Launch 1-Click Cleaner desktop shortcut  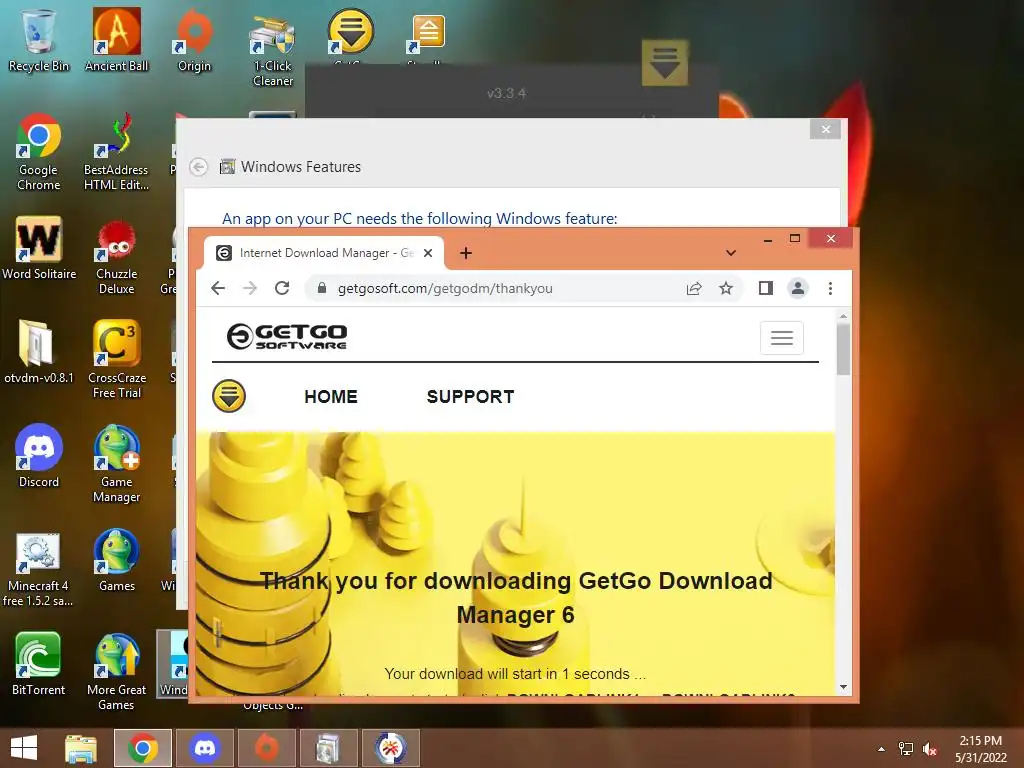coord(272,50)
